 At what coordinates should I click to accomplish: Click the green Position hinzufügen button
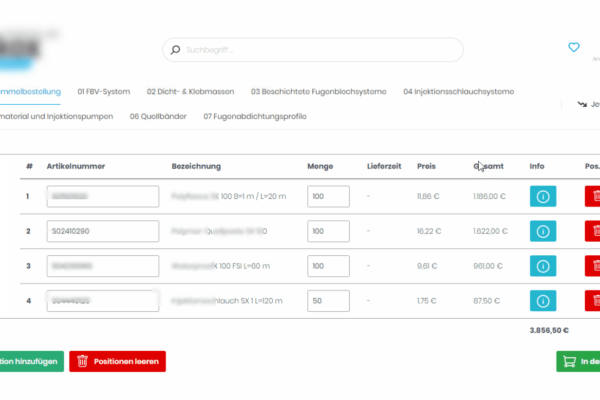[x=30, y=361]
